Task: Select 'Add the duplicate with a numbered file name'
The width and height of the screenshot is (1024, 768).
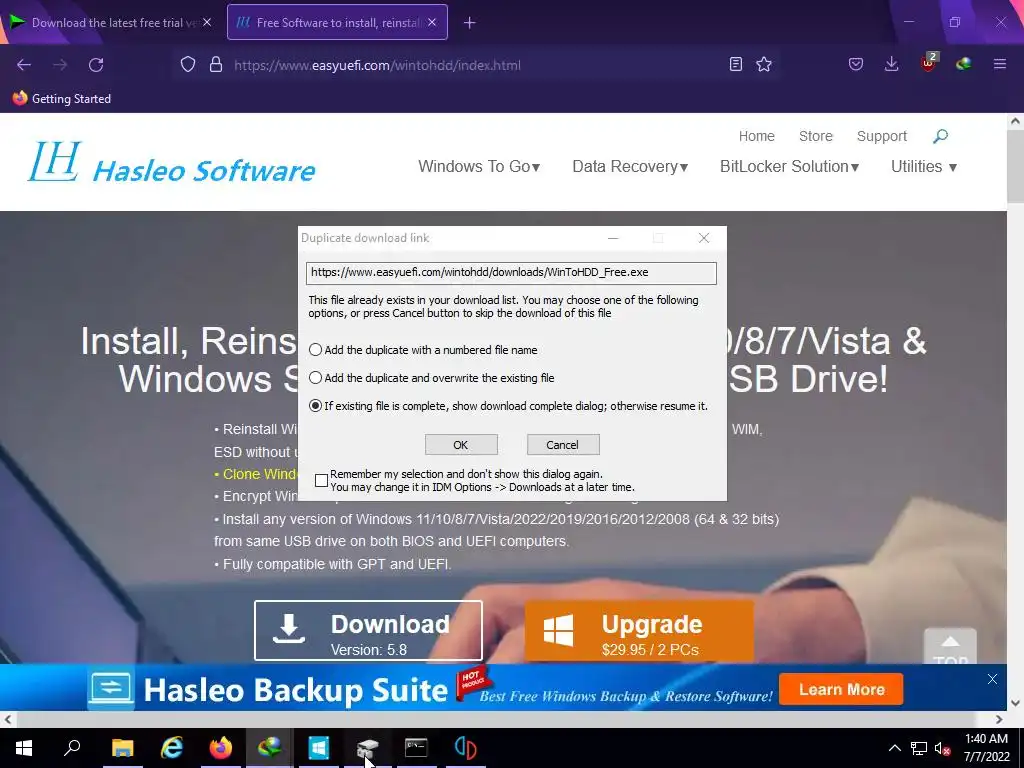Action: tap(423, 350)
